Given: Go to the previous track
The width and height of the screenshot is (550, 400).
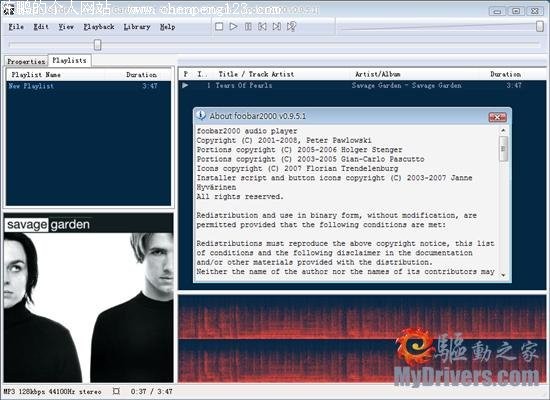Looking at the screenshot, I should [x=262, y=26].
